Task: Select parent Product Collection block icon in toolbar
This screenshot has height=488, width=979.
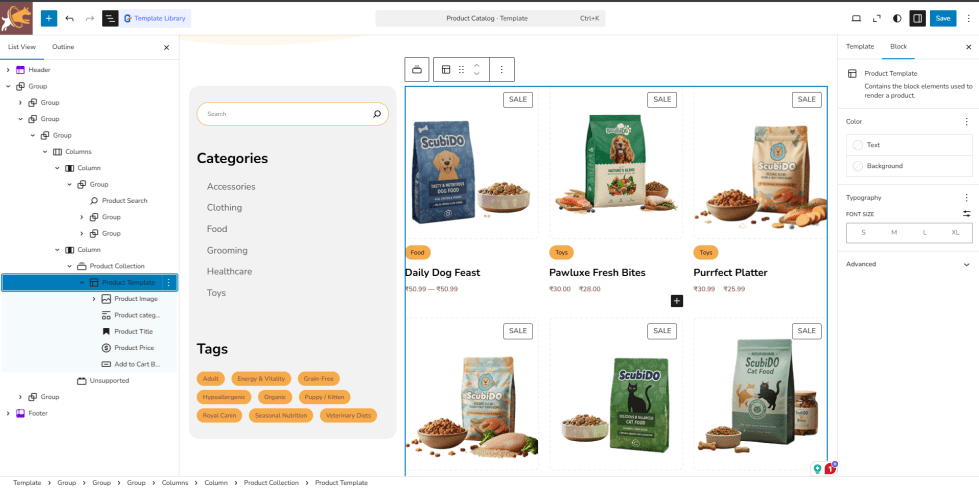Action: [417, 70]
